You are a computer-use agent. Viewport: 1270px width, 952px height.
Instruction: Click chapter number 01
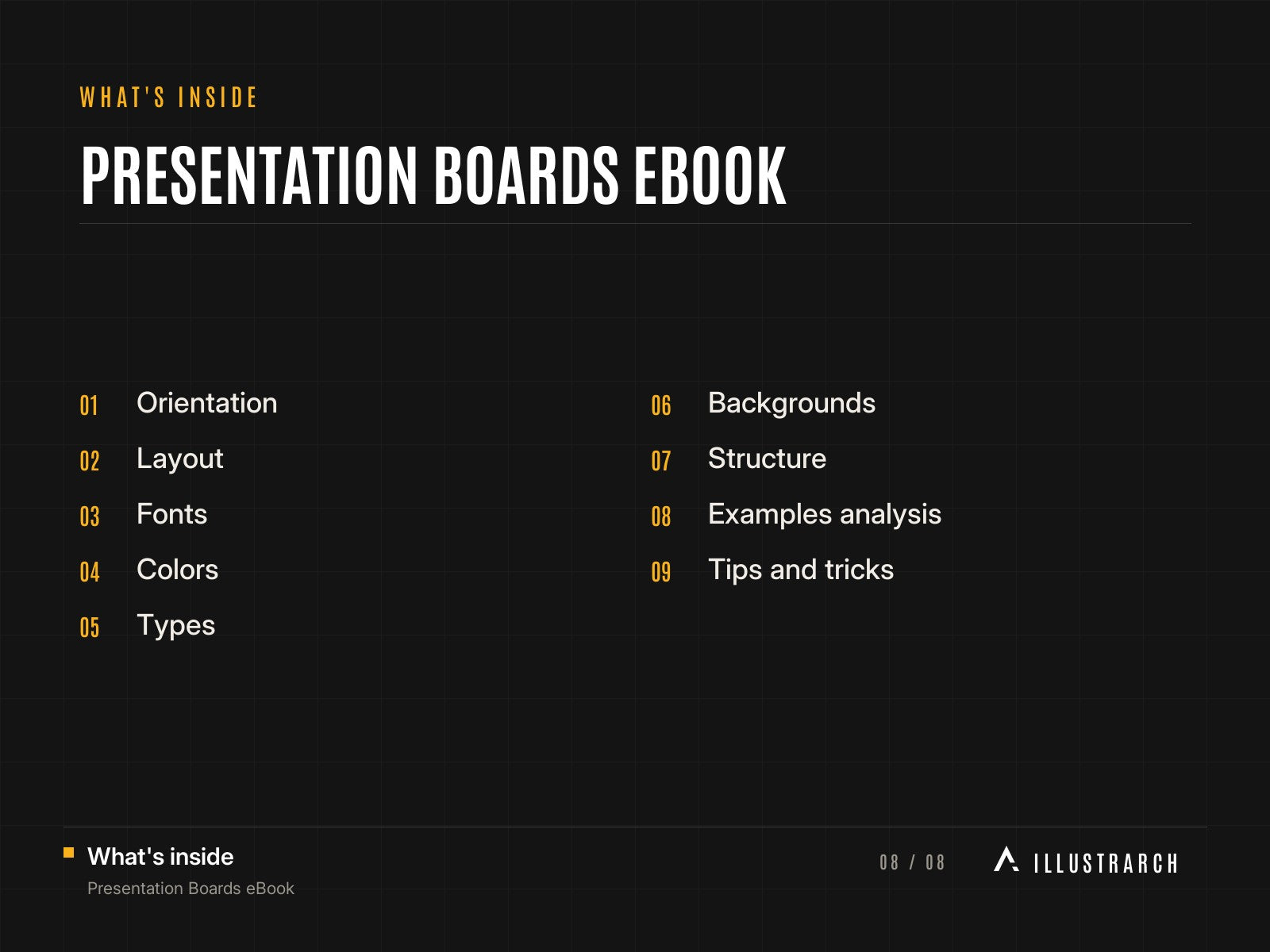[89, 406]
